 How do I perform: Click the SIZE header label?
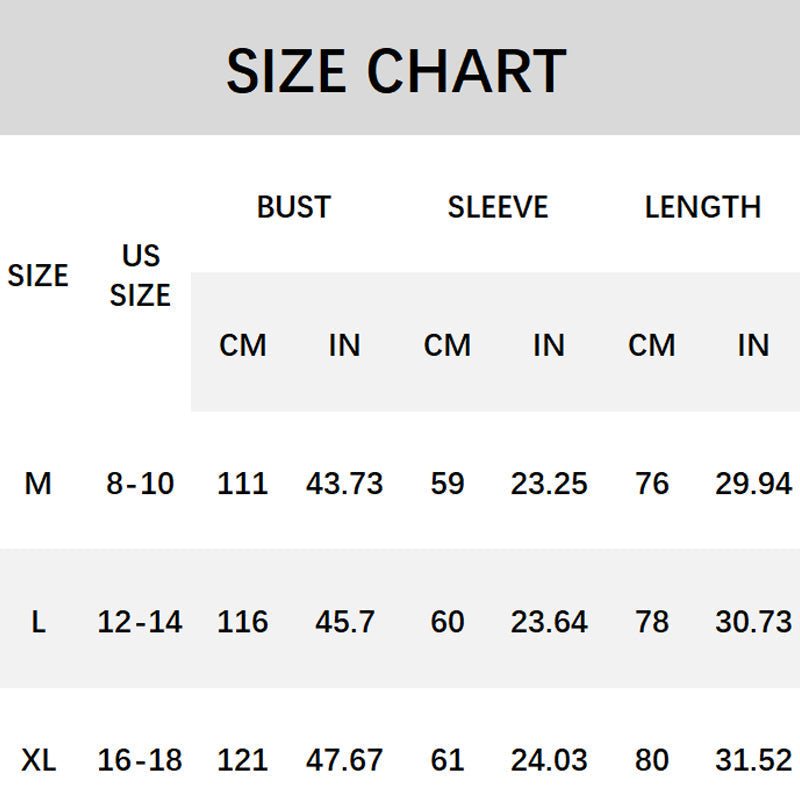38,276
